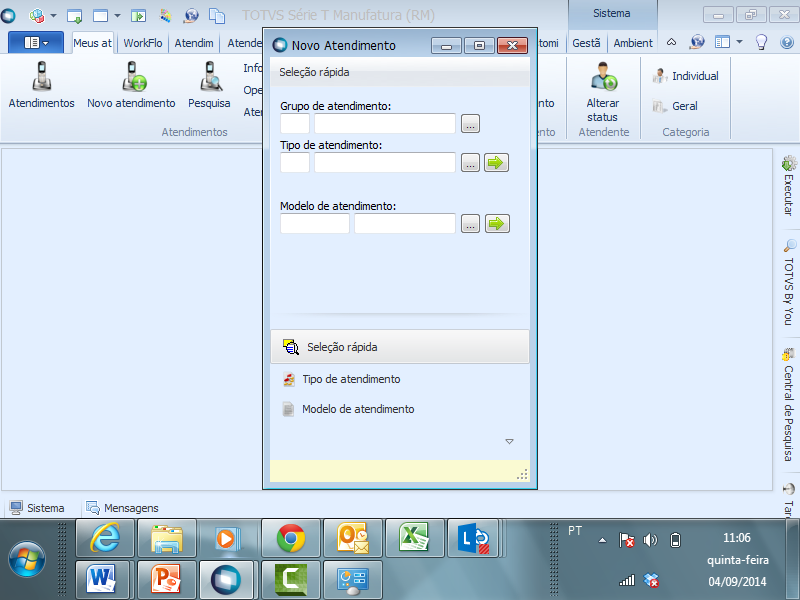
Task: Click the resize grip of Novo Atendimento dialog
Action: pos(522,474)
